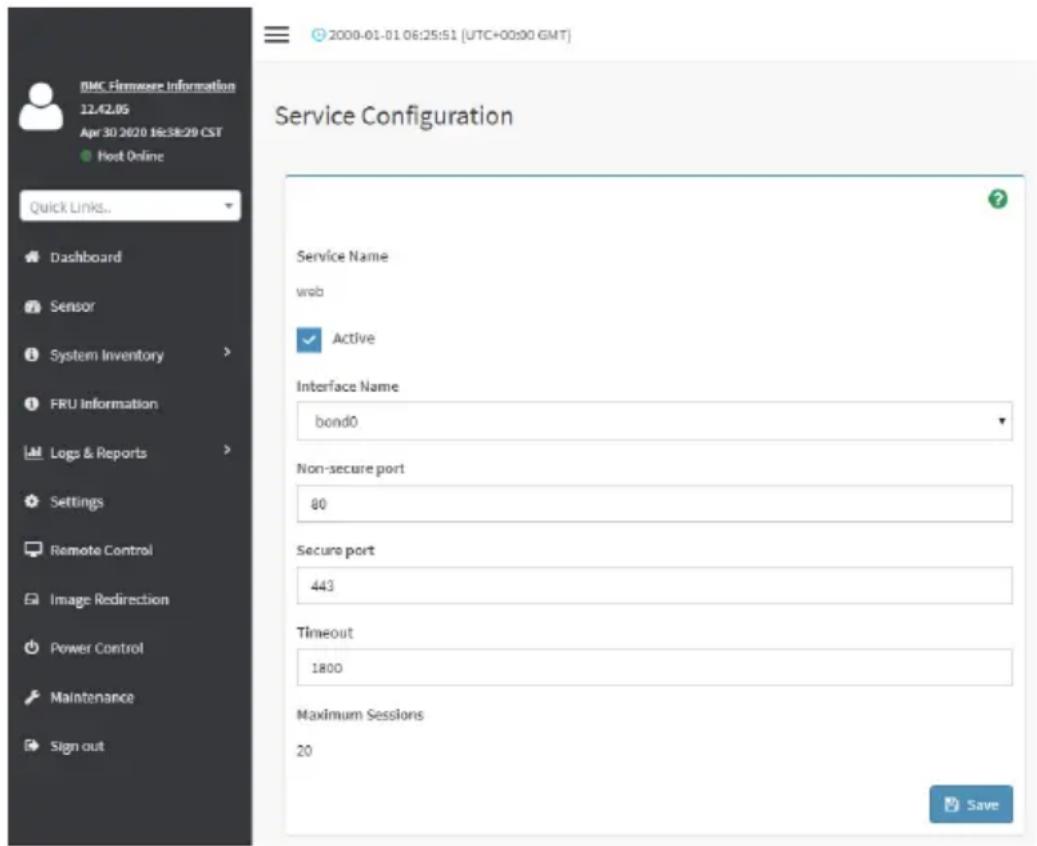1037x846 pixels.
Task: Select Image Redirection in the sidebar
Action: tap(110, 599)
